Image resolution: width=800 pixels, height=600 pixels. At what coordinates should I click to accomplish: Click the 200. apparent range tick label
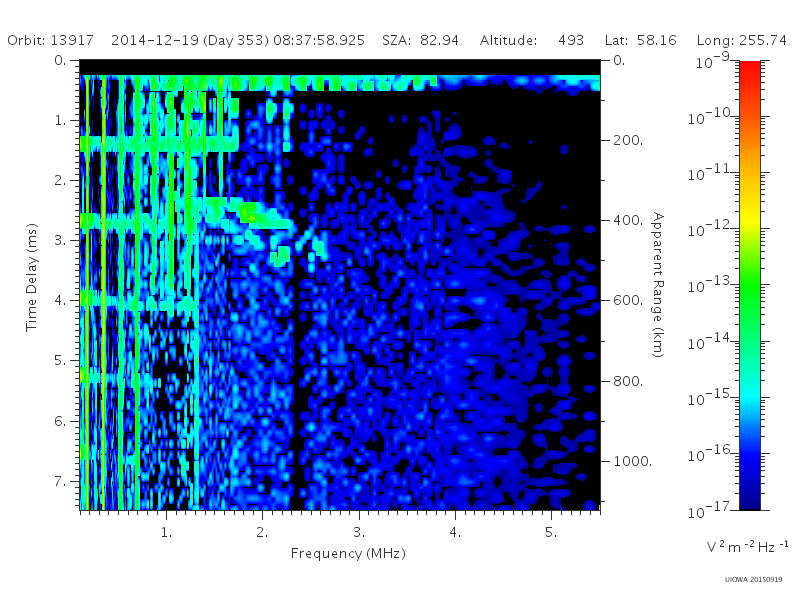628,140
